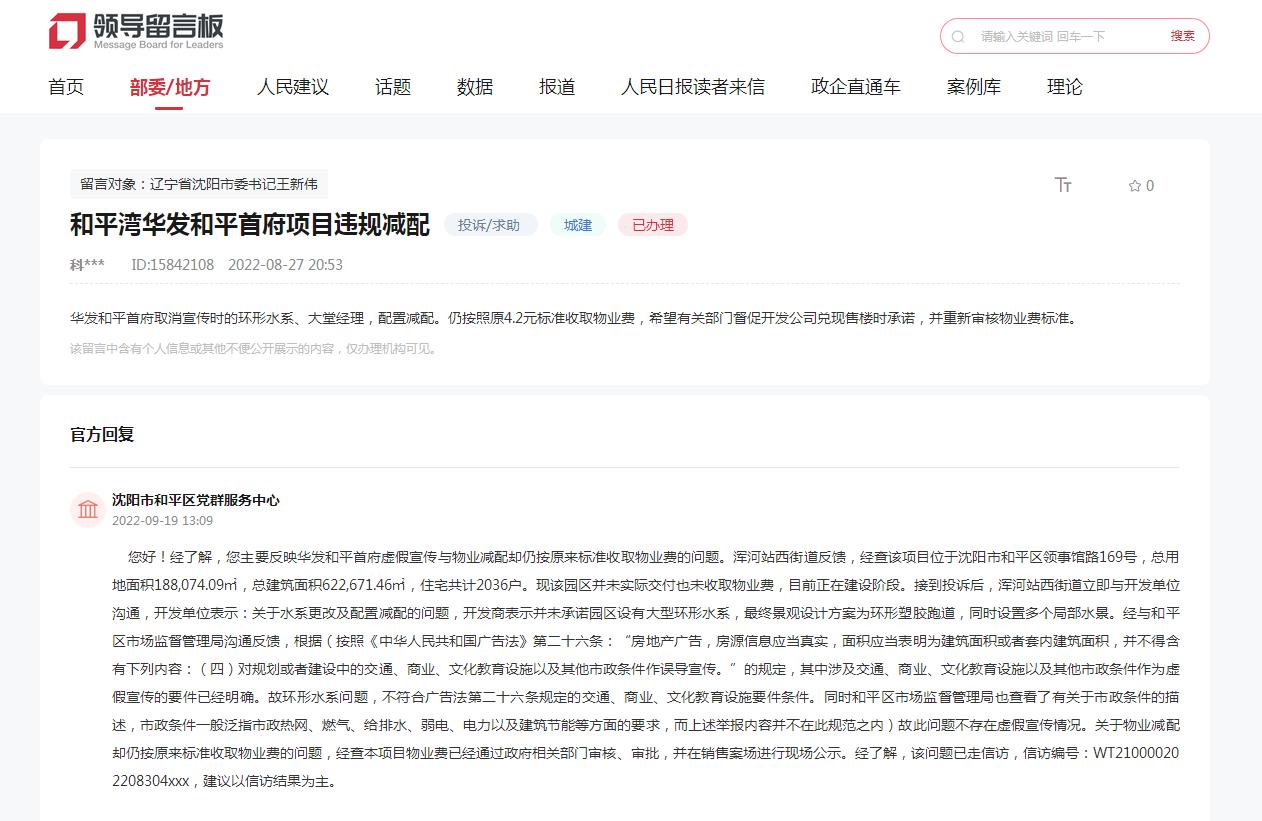Open the 案例库 section
Image resolution: width=1262 pixels, height=821 pixels.
[971, 87]
